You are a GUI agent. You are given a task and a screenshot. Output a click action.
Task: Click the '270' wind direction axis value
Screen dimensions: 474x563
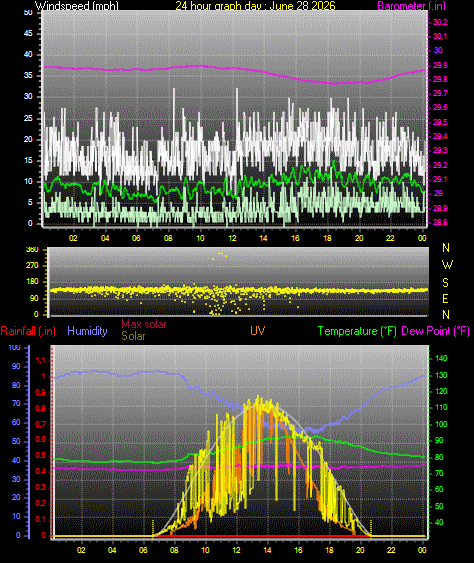click(x=32, y=266)
